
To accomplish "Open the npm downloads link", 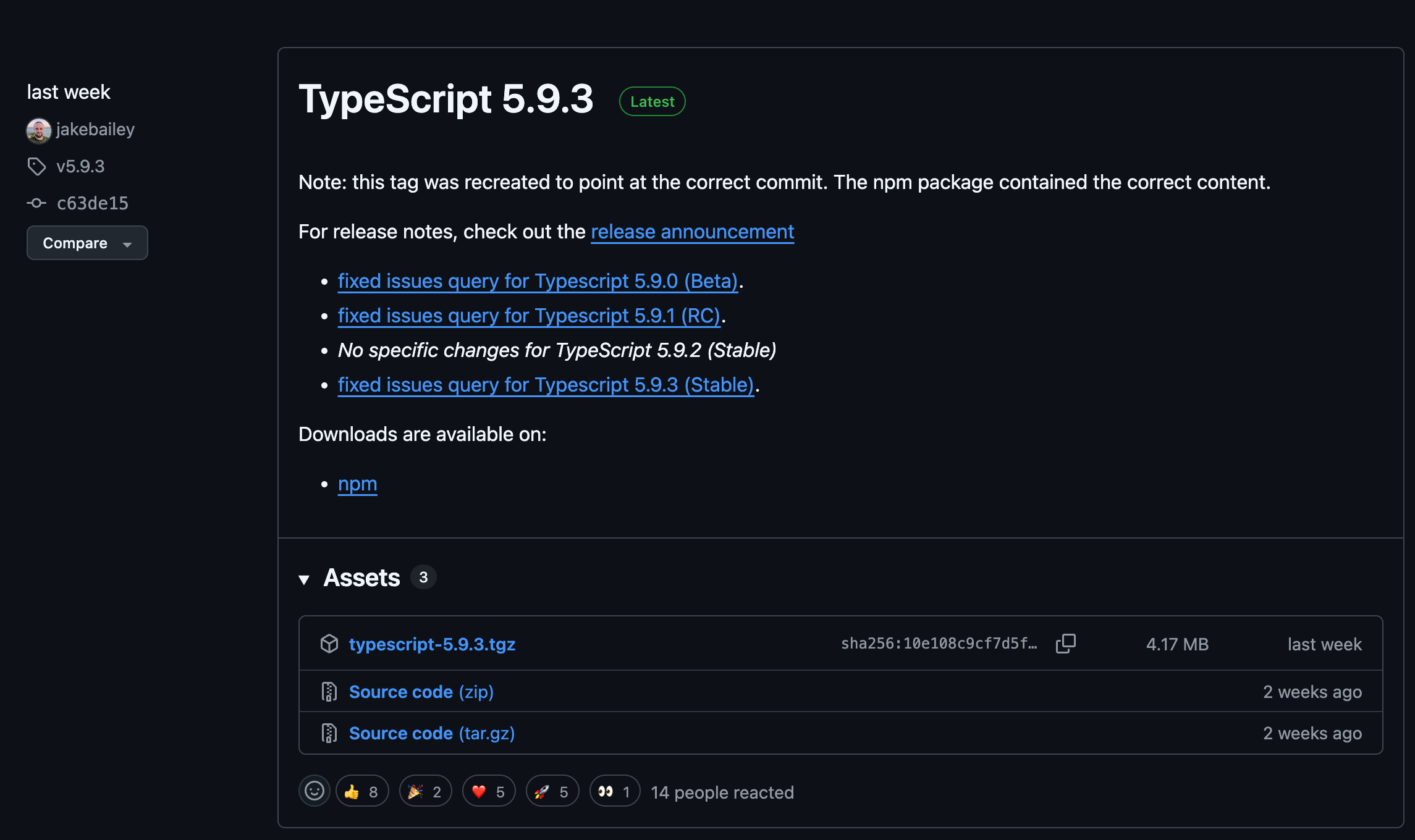I will tap(357, 484).
